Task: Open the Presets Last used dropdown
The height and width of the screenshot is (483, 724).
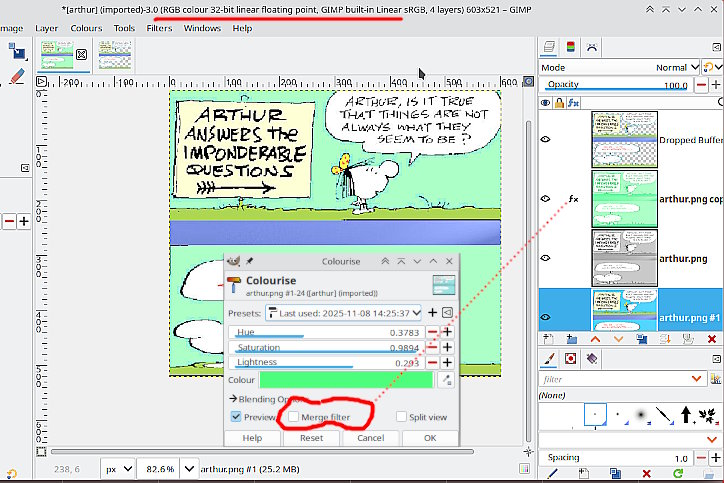Action: click(x=344, y=313)
